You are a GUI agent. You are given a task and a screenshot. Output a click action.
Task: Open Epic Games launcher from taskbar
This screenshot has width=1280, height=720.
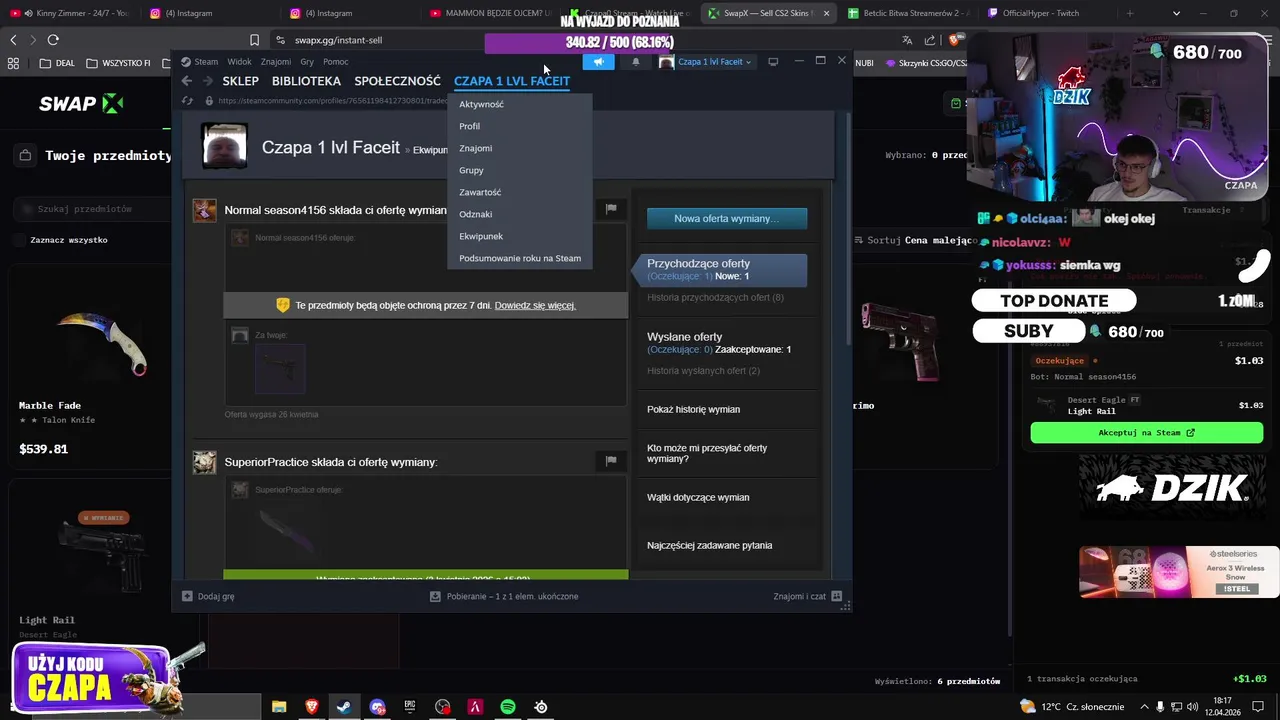pyautogui.click(x=410, y=707)
